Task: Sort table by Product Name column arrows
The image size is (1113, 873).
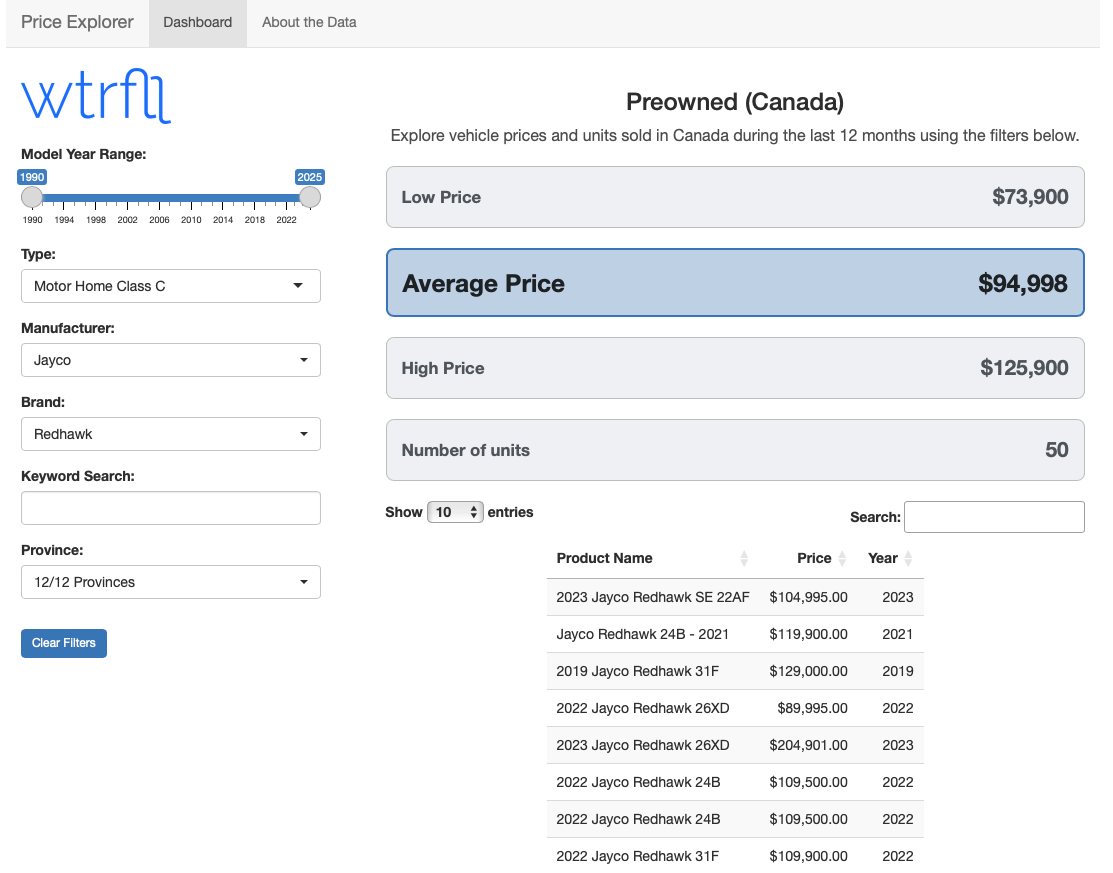Action: [743, 559]
